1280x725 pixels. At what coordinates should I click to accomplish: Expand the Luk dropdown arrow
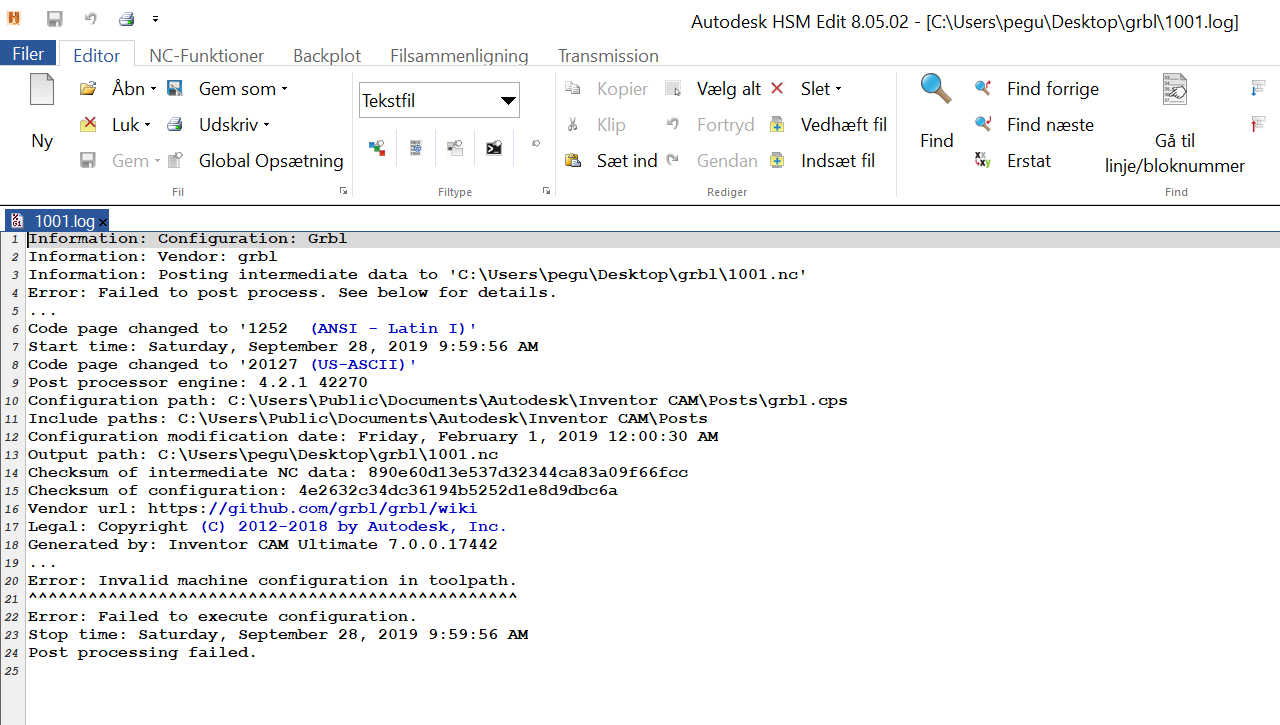coord(147,125)
